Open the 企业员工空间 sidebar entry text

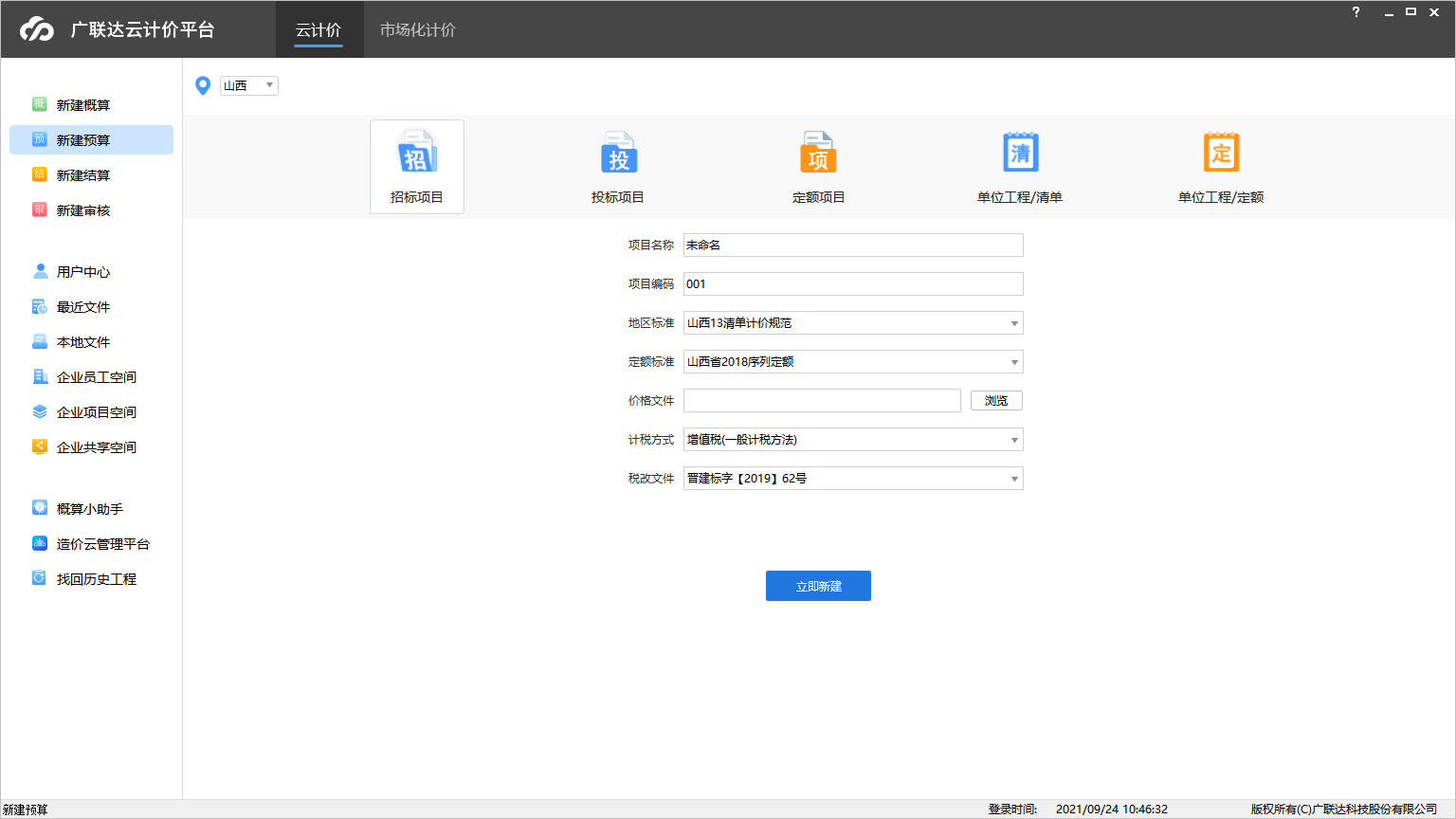point(97,377)
